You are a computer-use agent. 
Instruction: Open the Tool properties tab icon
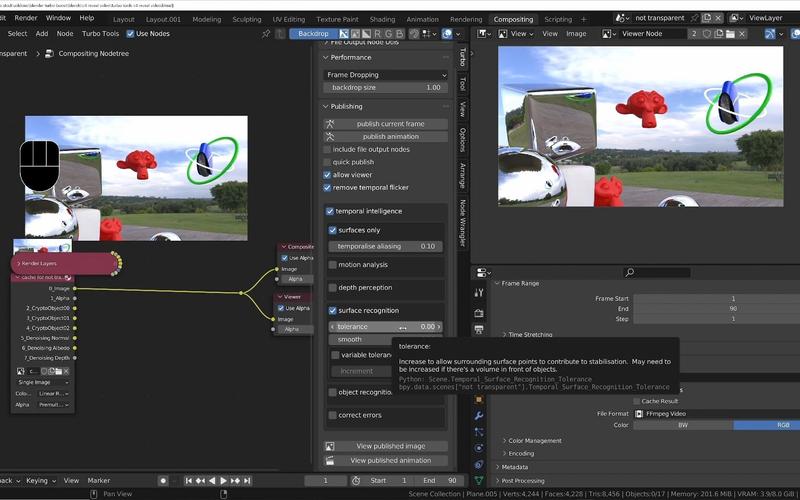(x=479, y=292)
